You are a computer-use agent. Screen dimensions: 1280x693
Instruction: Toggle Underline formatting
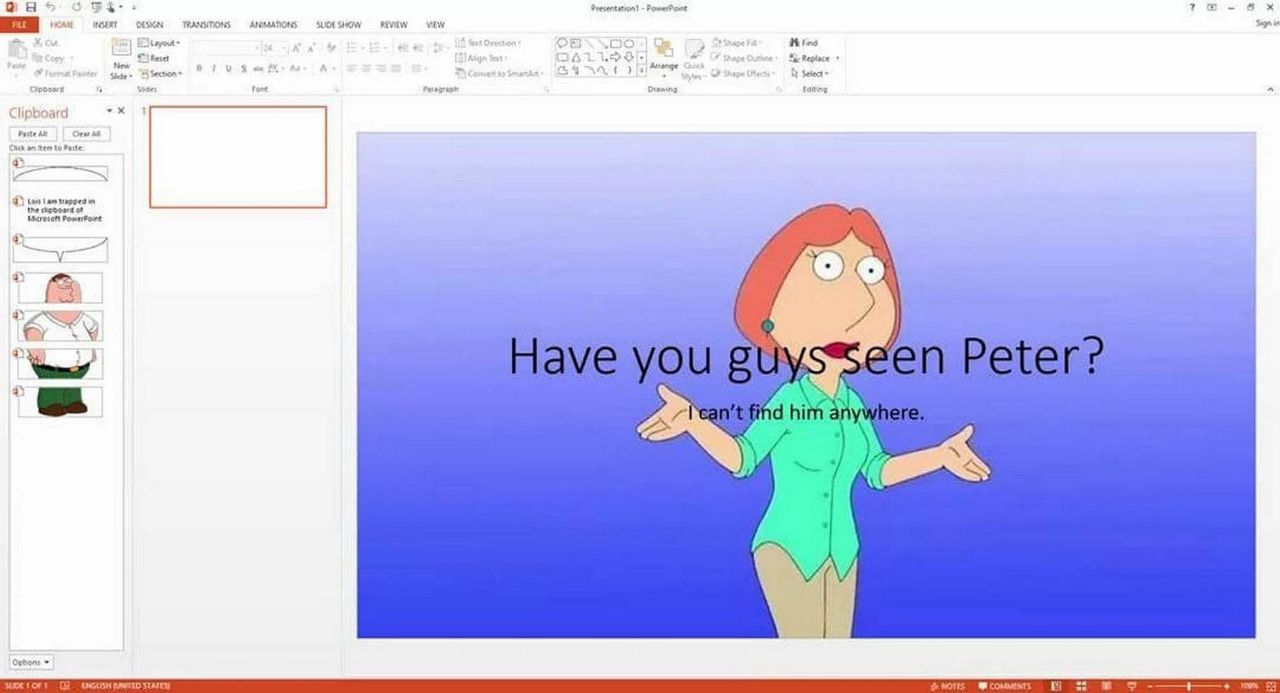click(x=229, y=68)
